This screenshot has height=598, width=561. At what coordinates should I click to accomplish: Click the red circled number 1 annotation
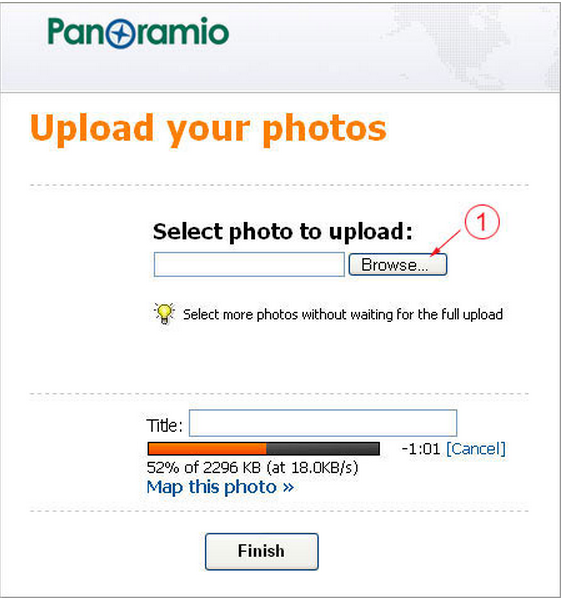pos(482,222)
